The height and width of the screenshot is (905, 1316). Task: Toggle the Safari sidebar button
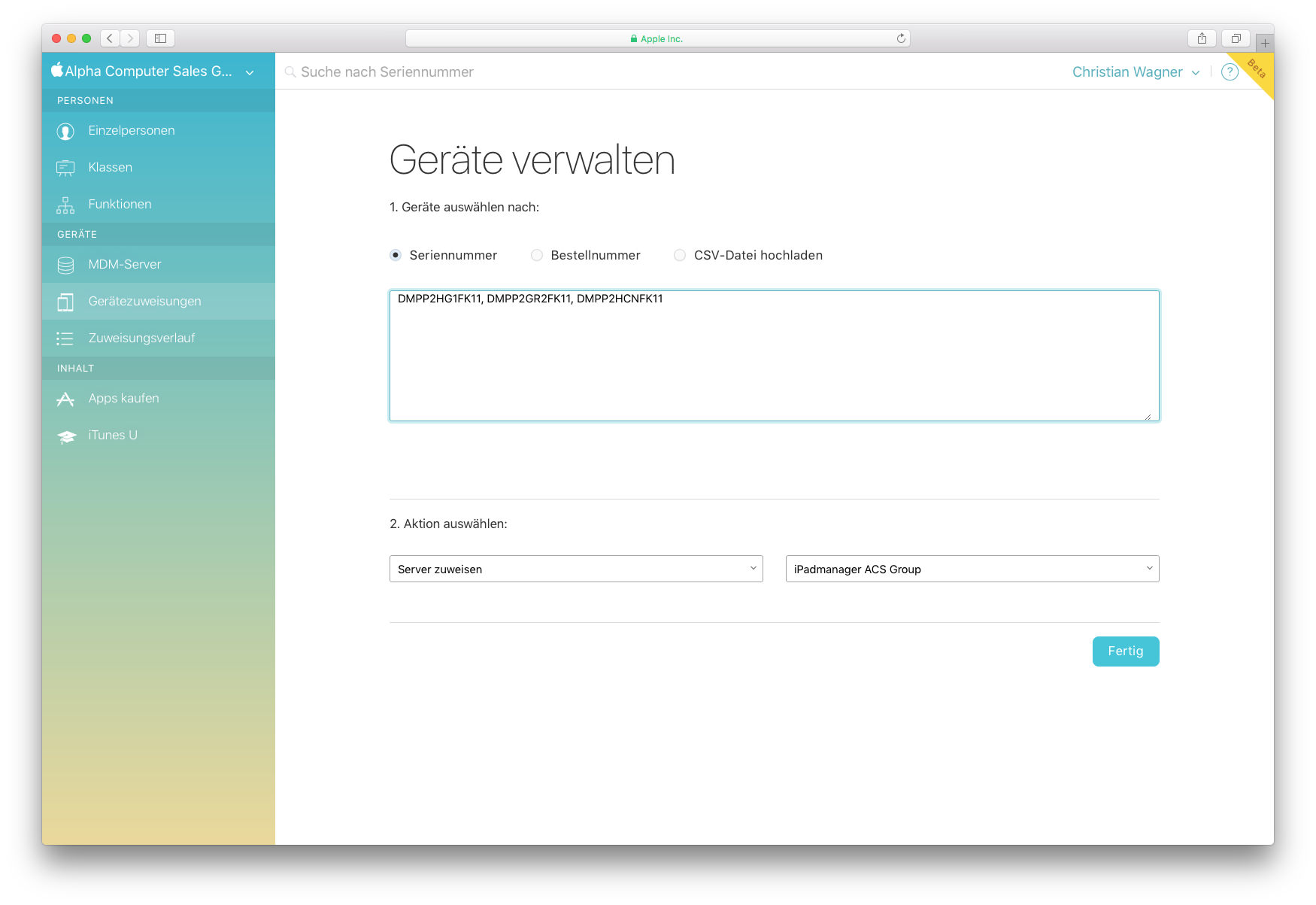160,38
